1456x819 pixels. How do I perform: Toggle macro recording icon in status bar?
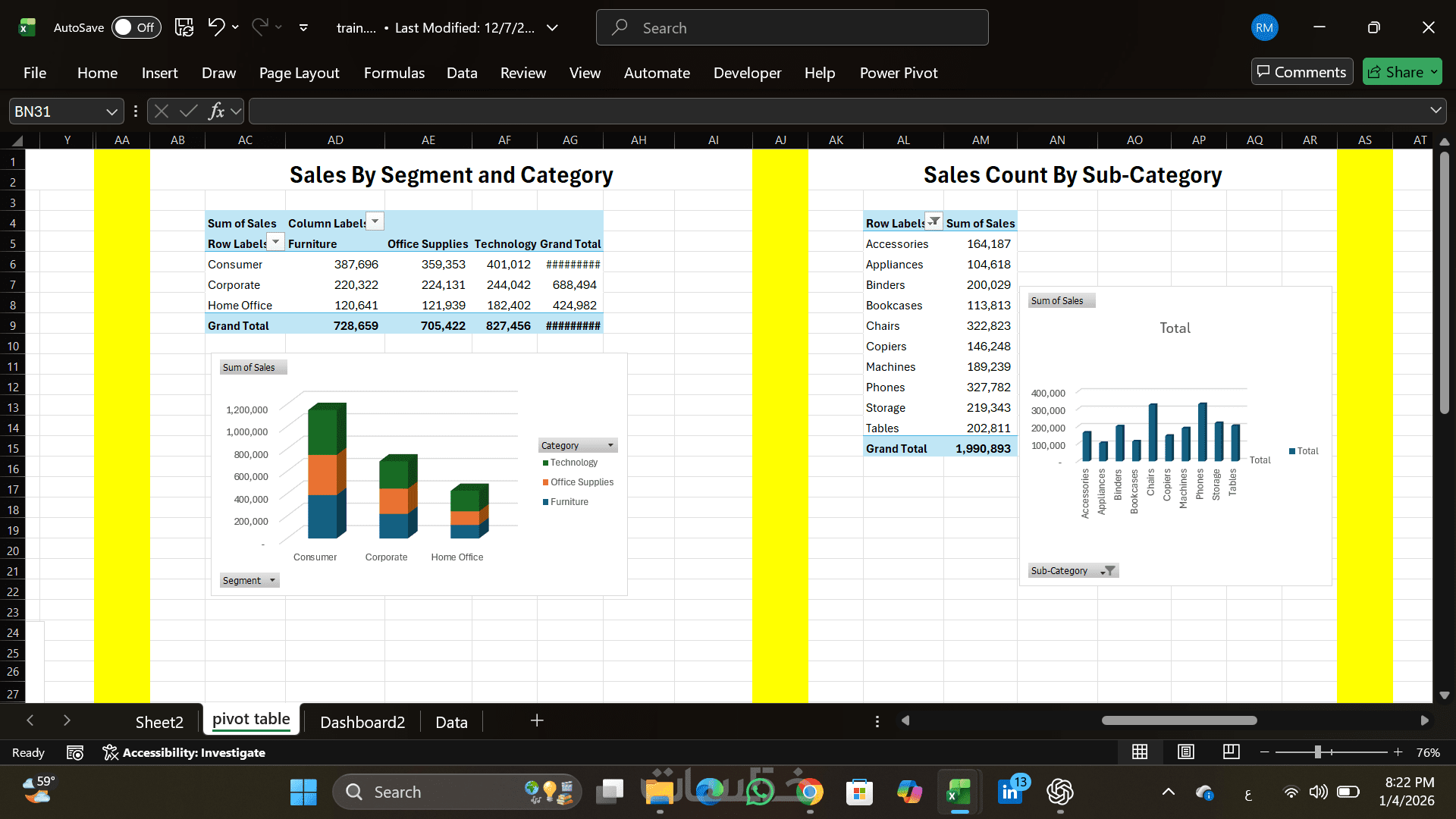[x=74, y=752]
